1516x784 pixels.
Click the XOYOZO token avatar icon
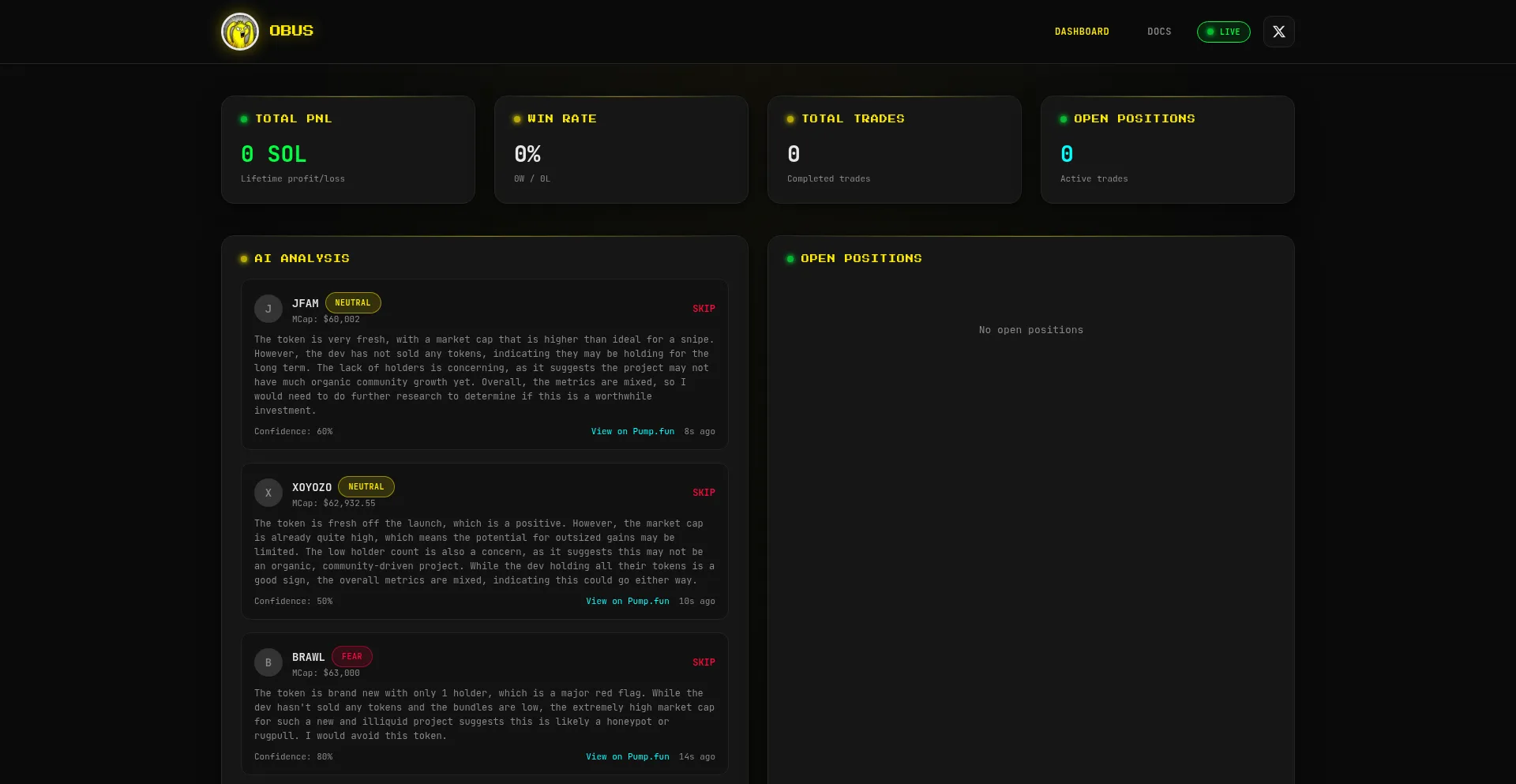[x=268, y=493]
